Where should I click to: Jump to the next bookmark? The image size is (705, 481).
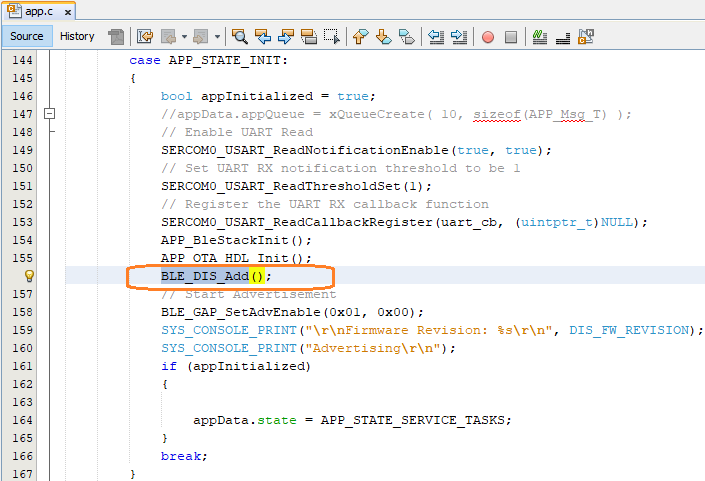pyautogui.click(x=383, y=37)
